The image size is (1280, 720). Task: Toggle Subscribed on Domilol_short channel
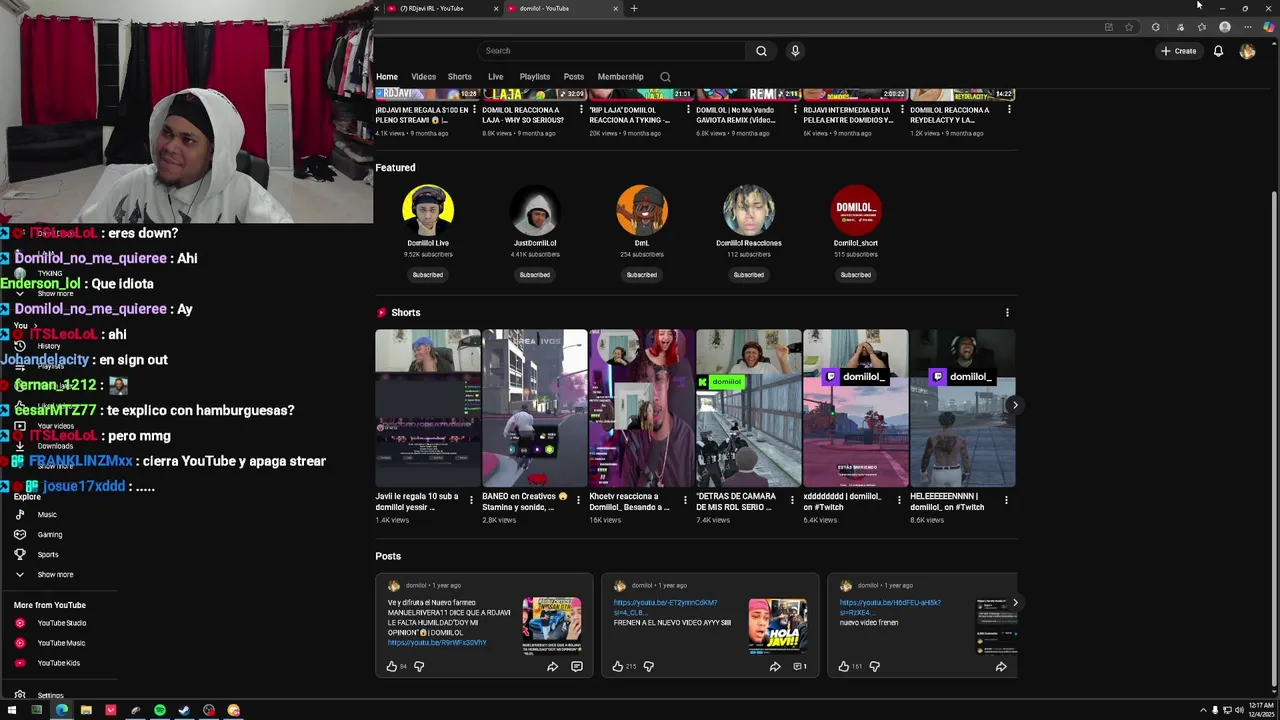click(x=856, y=275)
